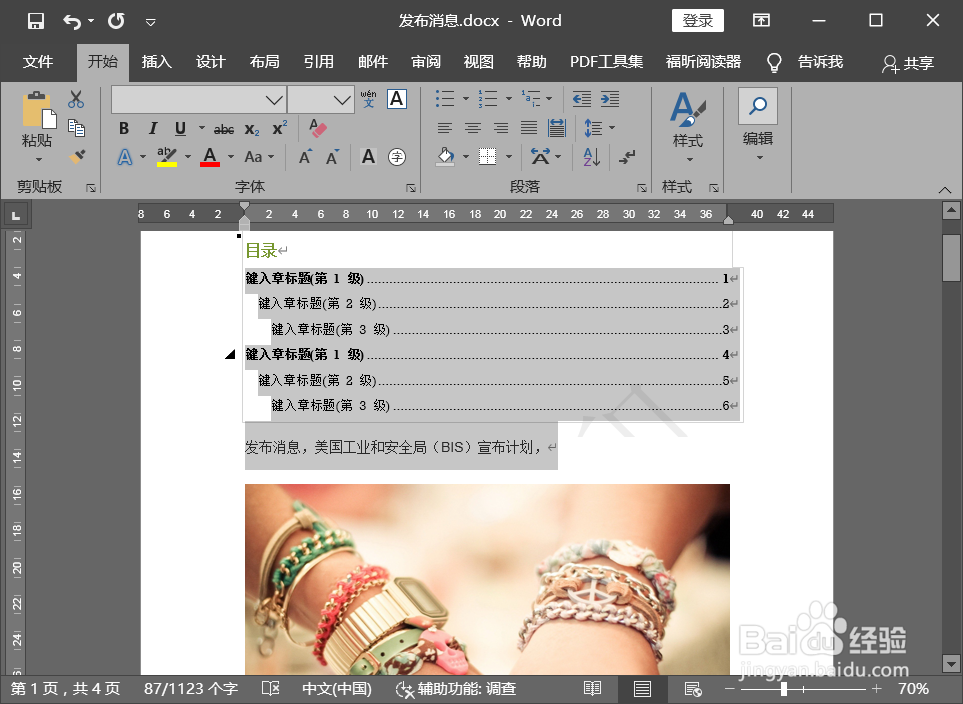The image size is (963, 704).
Task: Switch to the 审阅 tab
Action: (426, 62)
